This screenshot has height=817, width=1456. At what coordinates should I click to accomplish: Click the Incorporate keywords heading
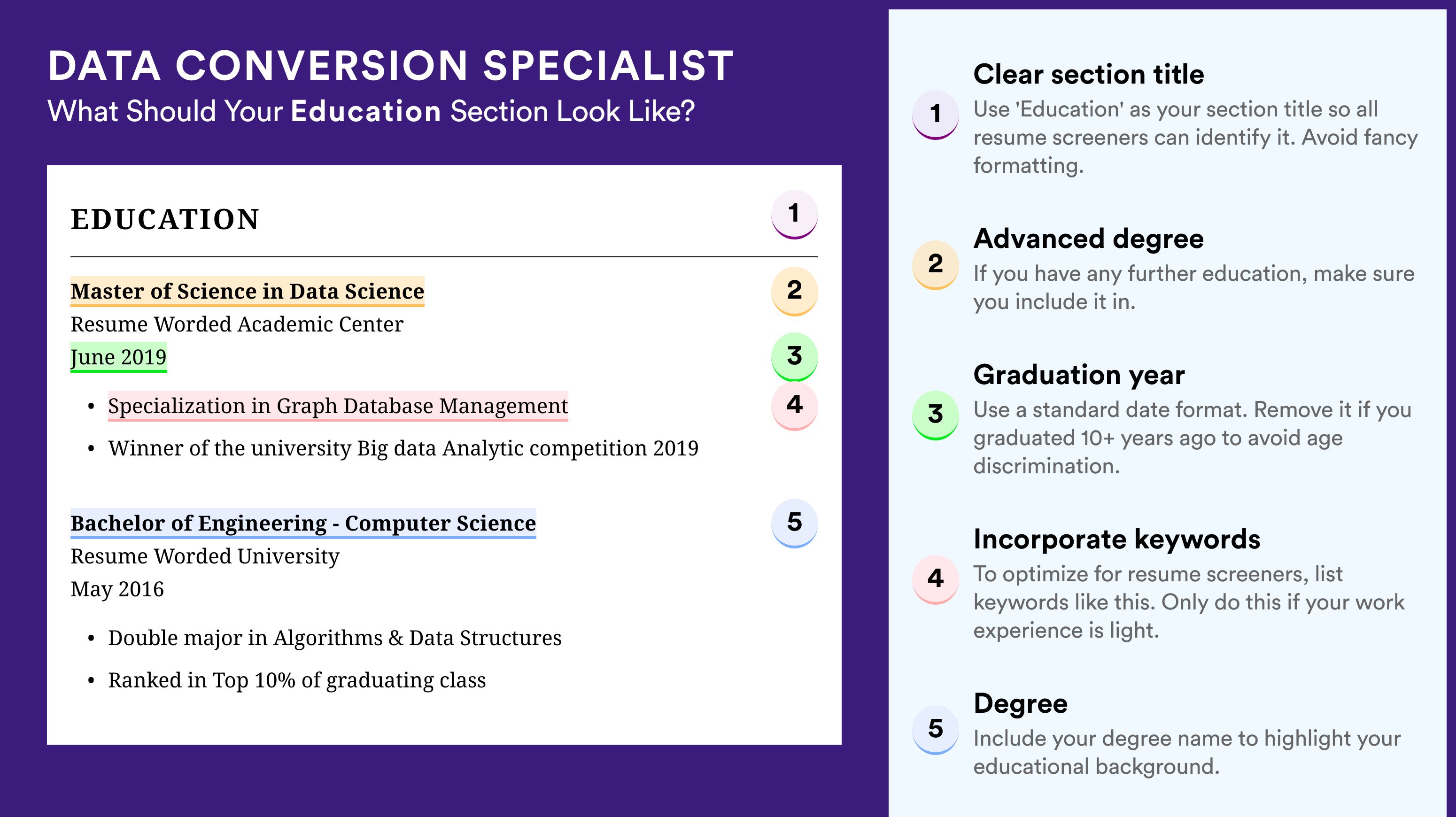[x=1117, y=539]
